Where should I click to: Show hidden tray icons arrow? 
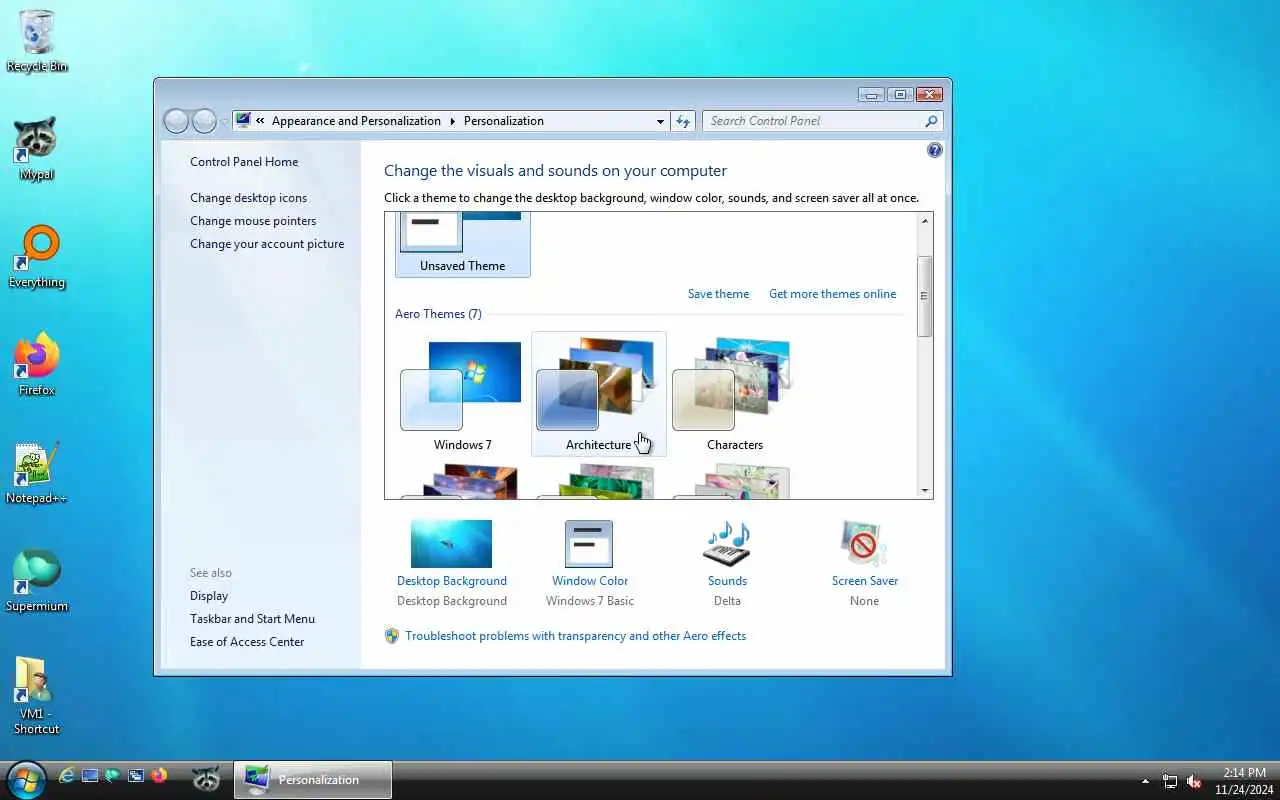(x=1145, y=781)
